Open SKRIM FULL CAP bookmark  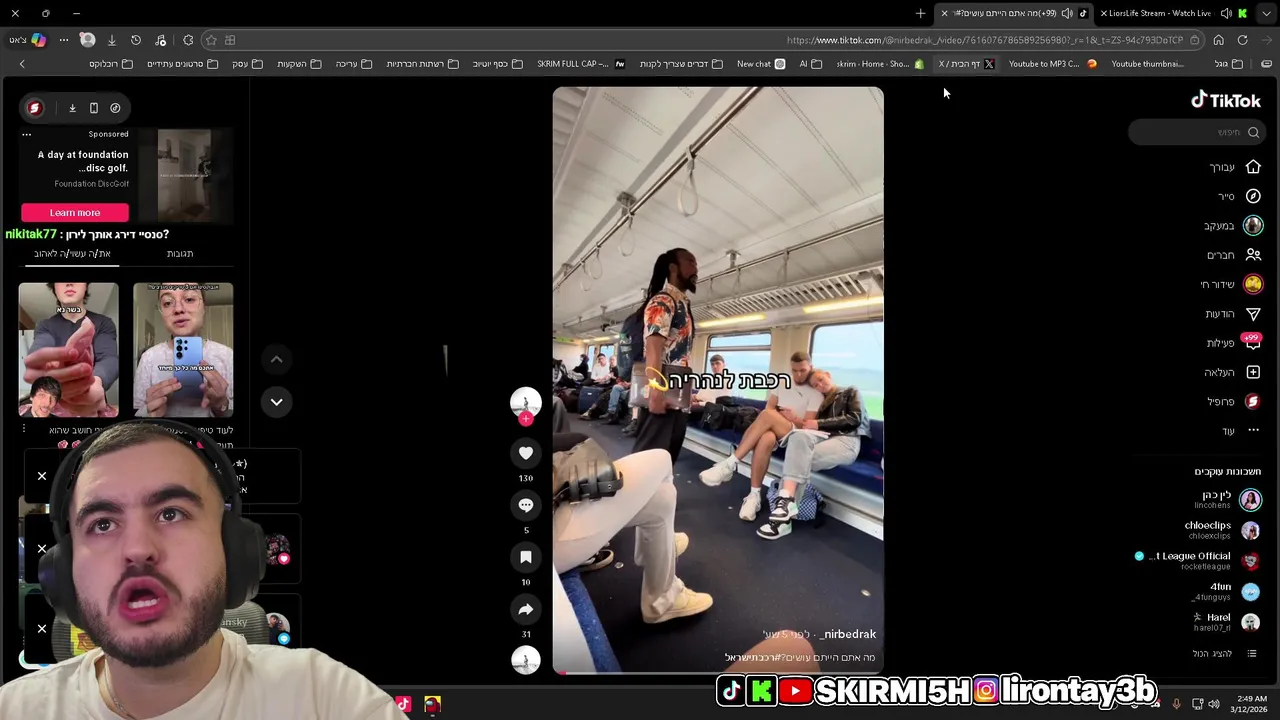[x=581, y=64]
